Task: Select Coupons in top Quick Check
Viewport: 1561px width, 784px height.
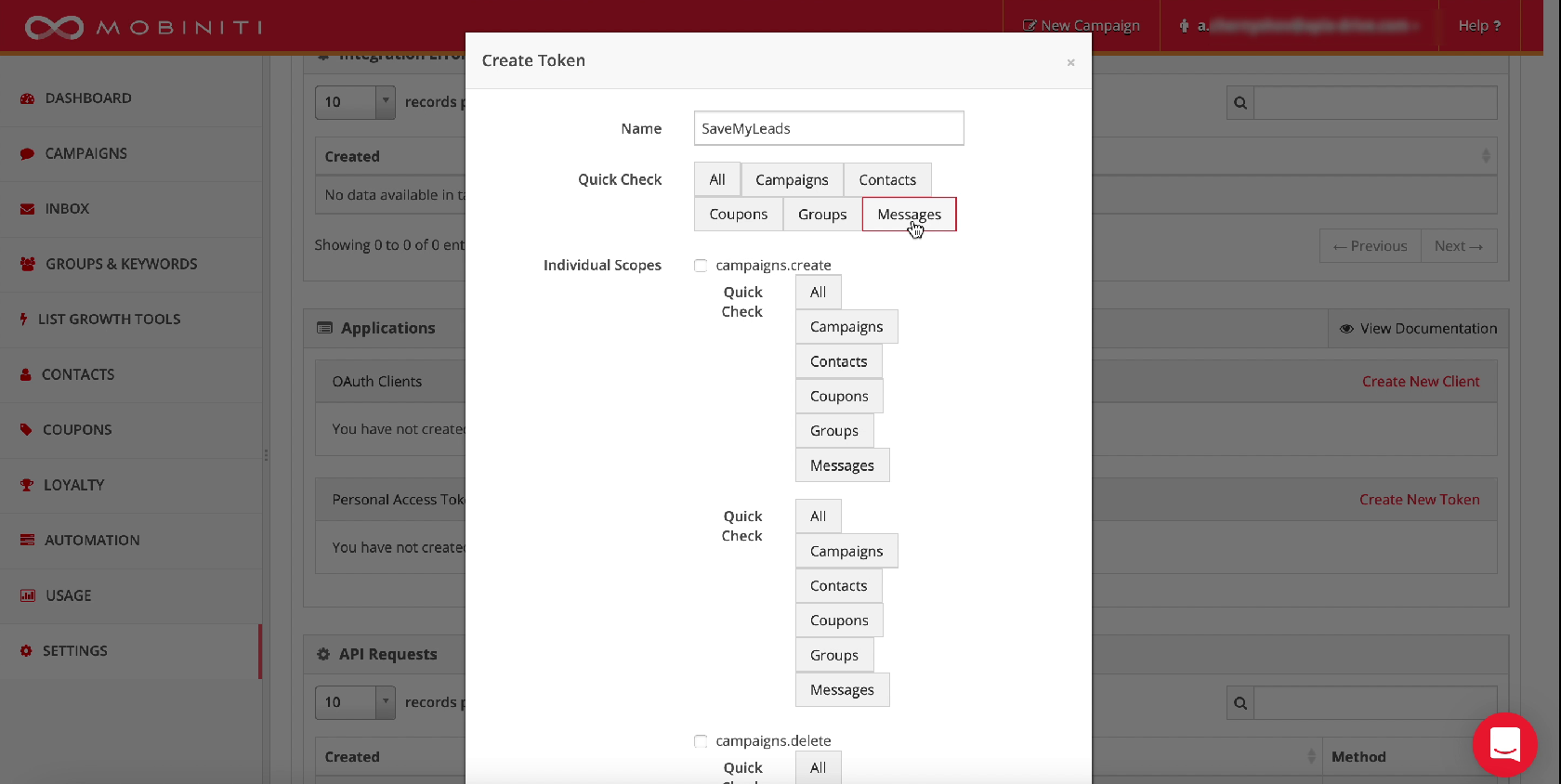Action: 739,215
